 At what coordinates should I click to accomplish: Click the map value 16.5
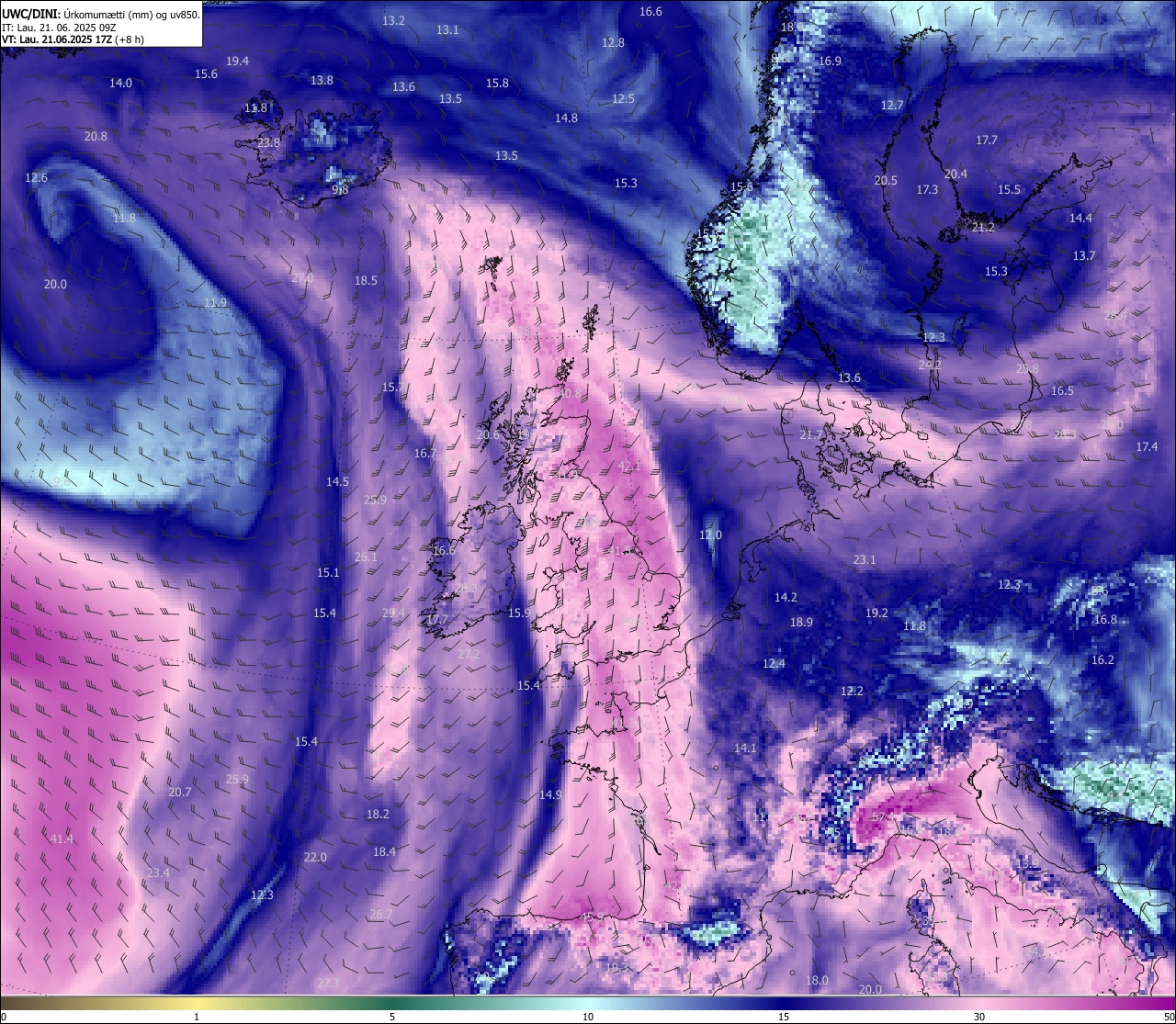click(x=1062, y=390)
